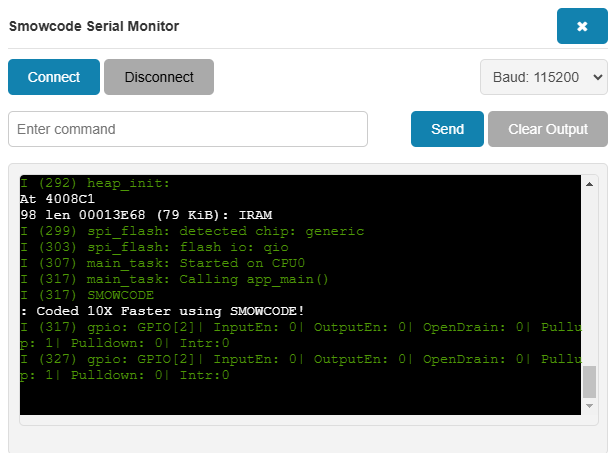Click the 'heap_init:' log line

pos(95,183)
